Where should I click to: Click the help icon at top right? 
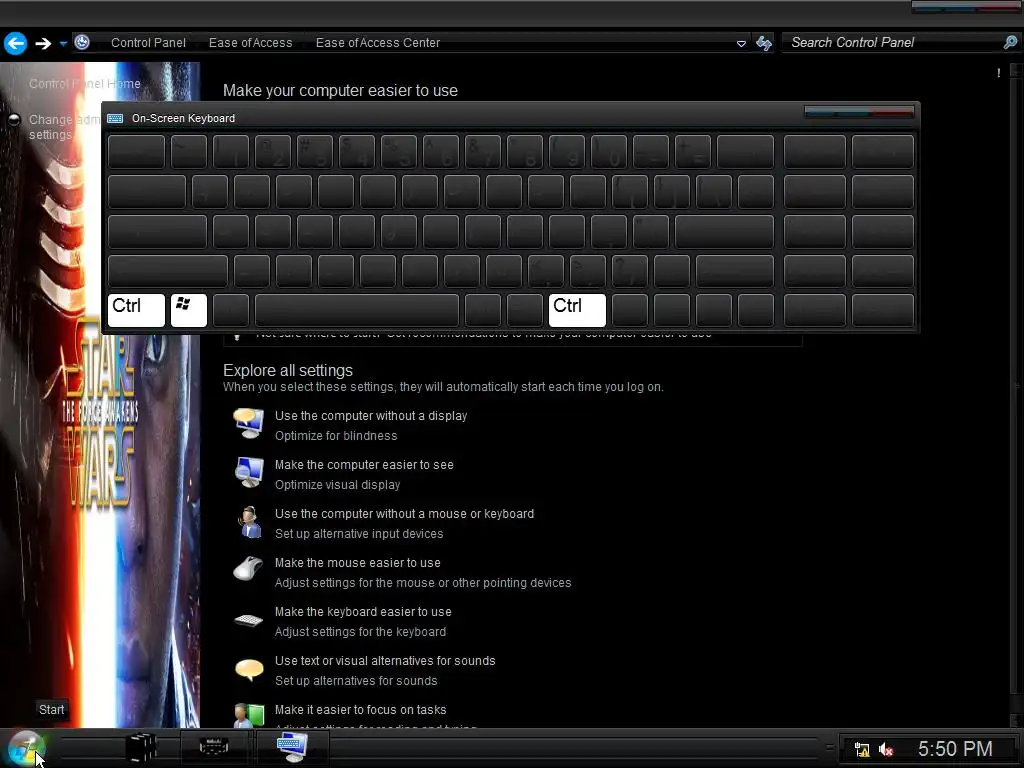coord(999,73)
